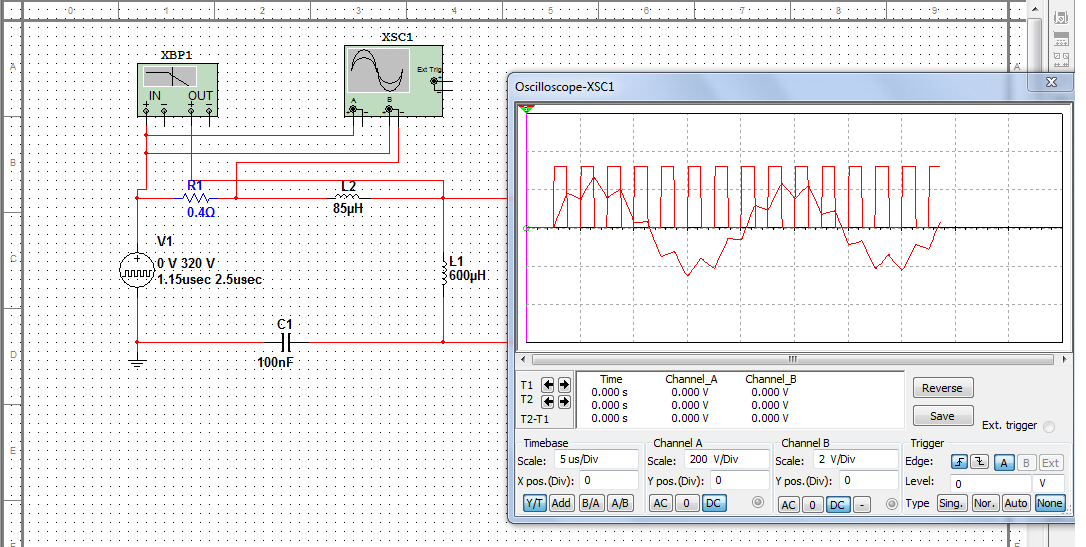
Task: Select the C1 100nF capacitor symbol
Action: pyautogui.click(x=287, y=342)
